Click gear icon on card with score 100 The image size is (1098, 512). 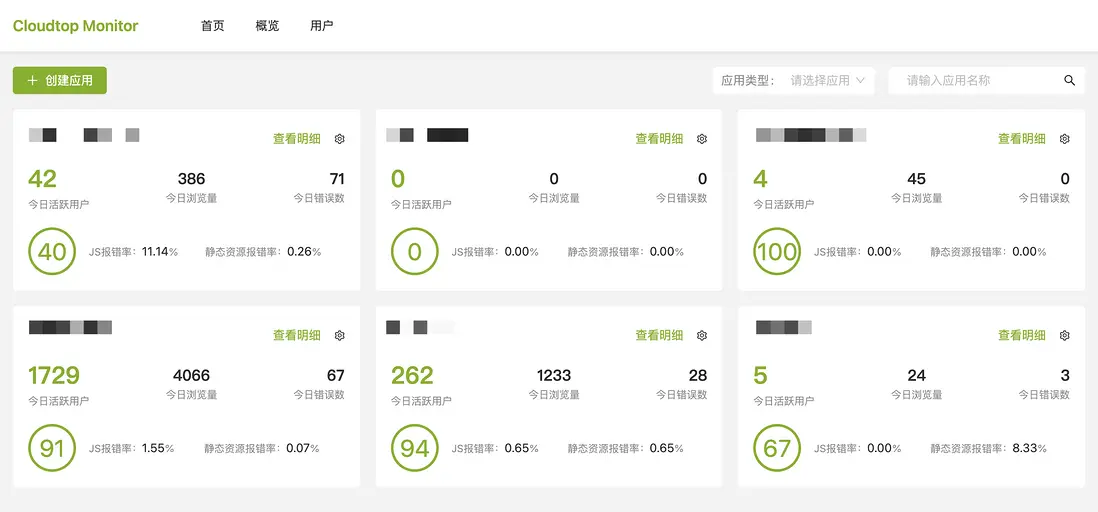tap(1065, 139)
